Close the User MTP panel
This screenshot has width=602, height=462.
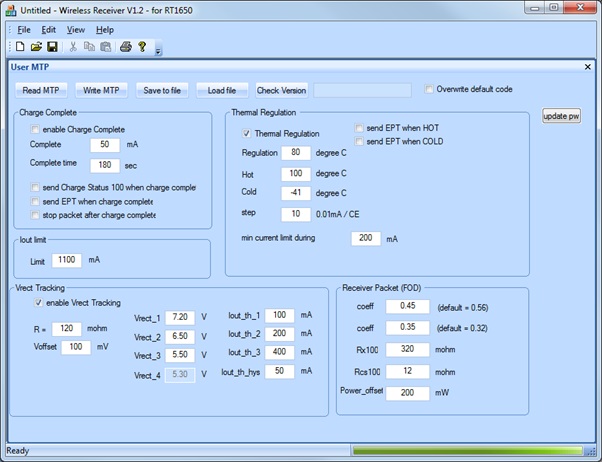coord(587,67)
